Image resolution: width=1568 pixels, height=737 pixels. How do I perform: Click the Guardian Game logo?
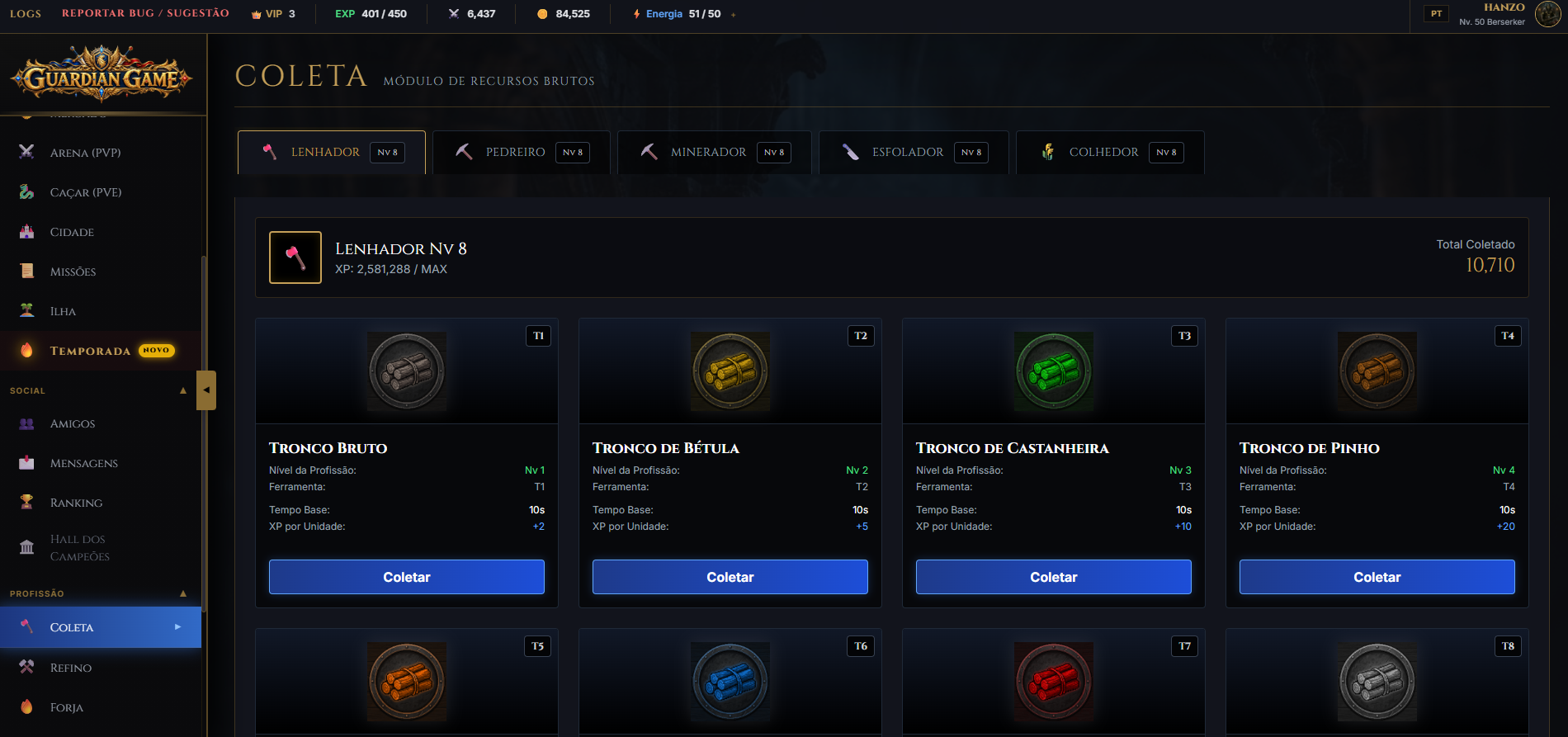pyautogui.click(x=101, y=75)
